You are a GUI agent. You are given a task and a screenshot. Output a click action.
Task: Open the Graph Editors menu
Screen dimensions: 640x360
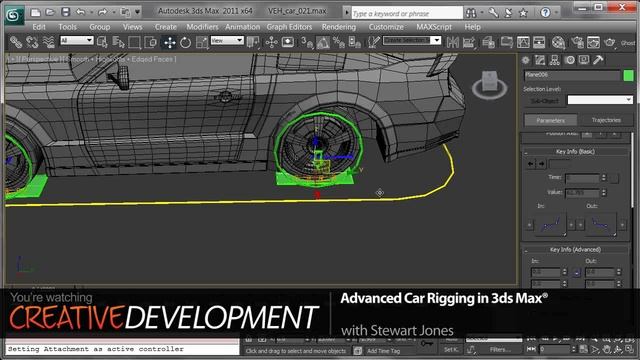pyautogui.click(x=289, y=27)
